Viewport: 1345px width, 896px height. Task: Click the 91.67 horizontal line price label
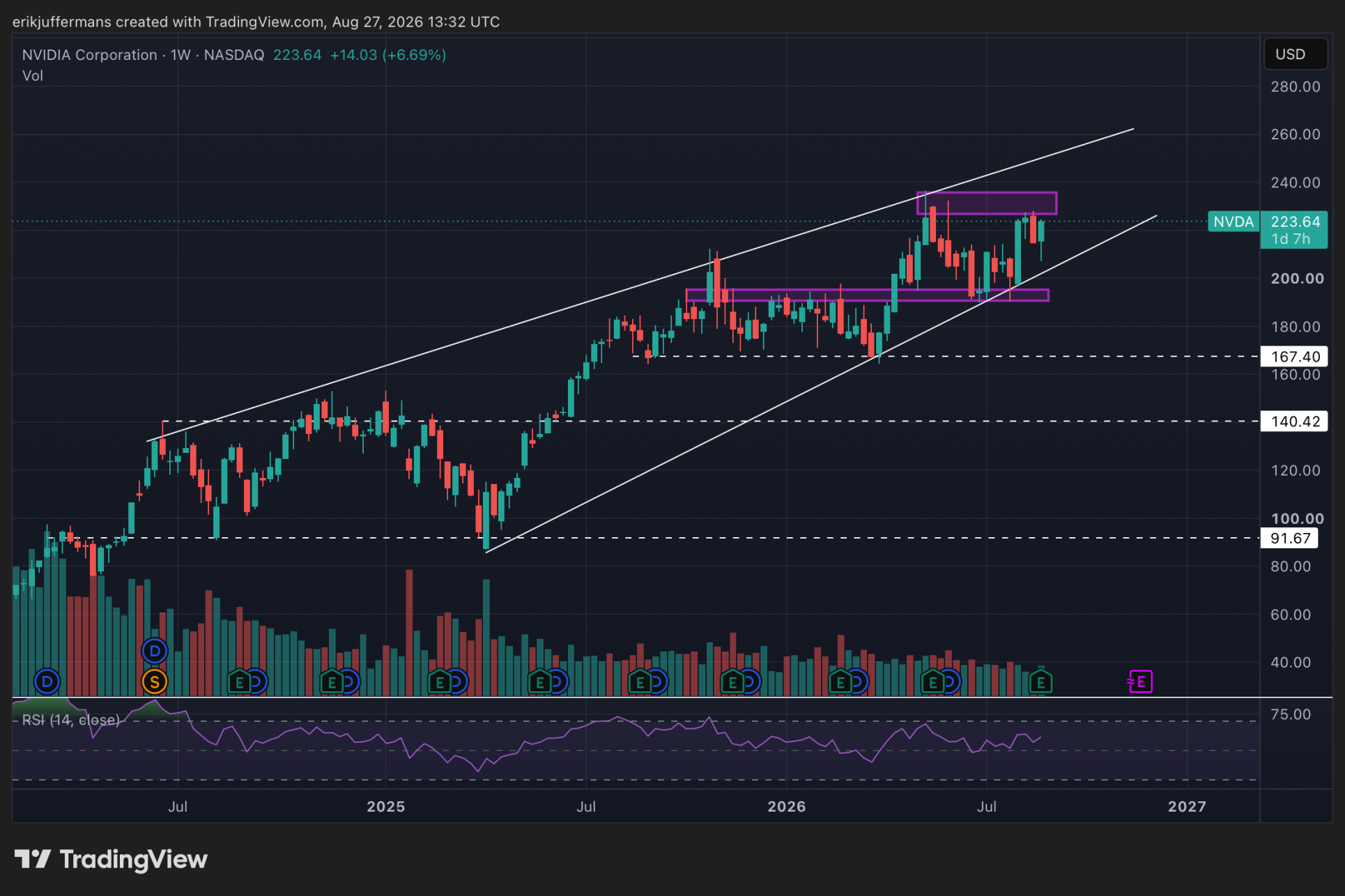[x=1289, y=538]
